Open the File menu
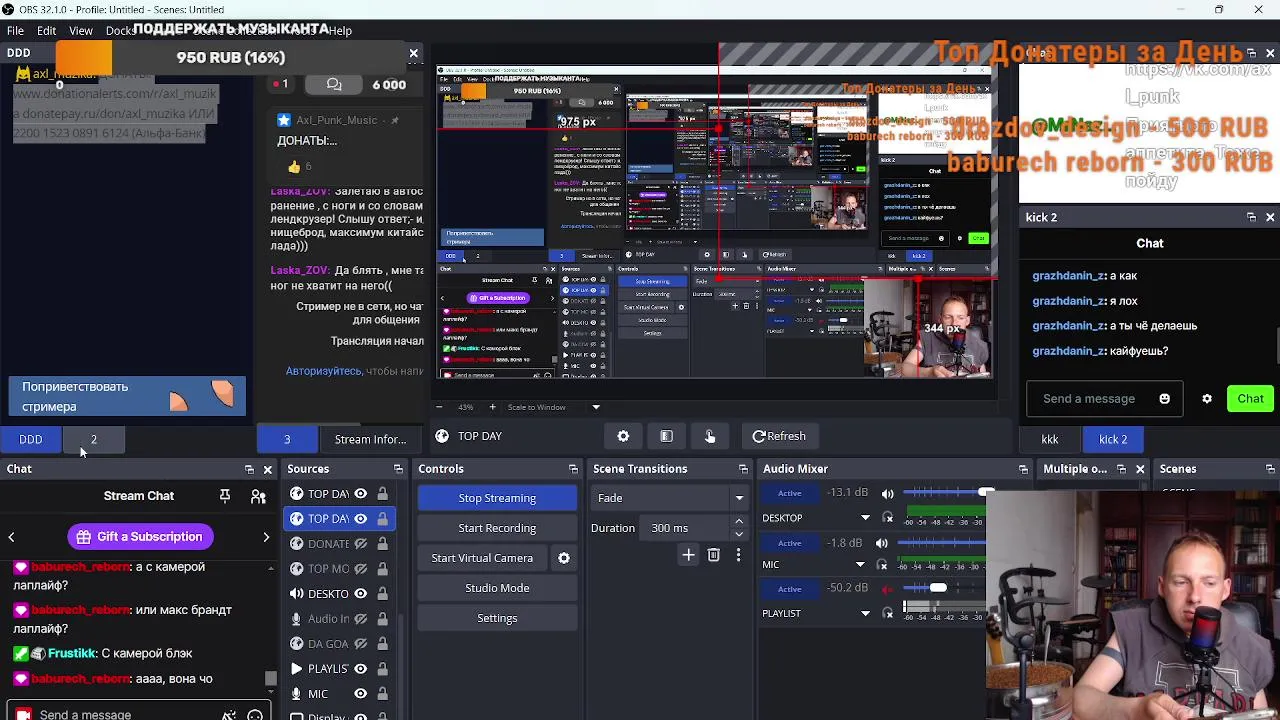Viewport: 1280px width, 720px height. coord(16,31)
